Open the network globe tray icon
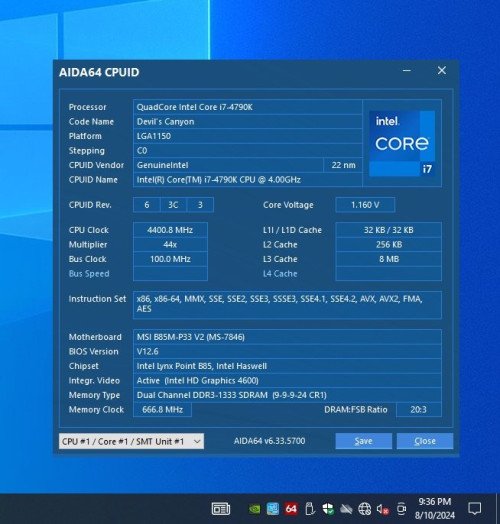The image size is (500, 524). [x=364, y=509]
